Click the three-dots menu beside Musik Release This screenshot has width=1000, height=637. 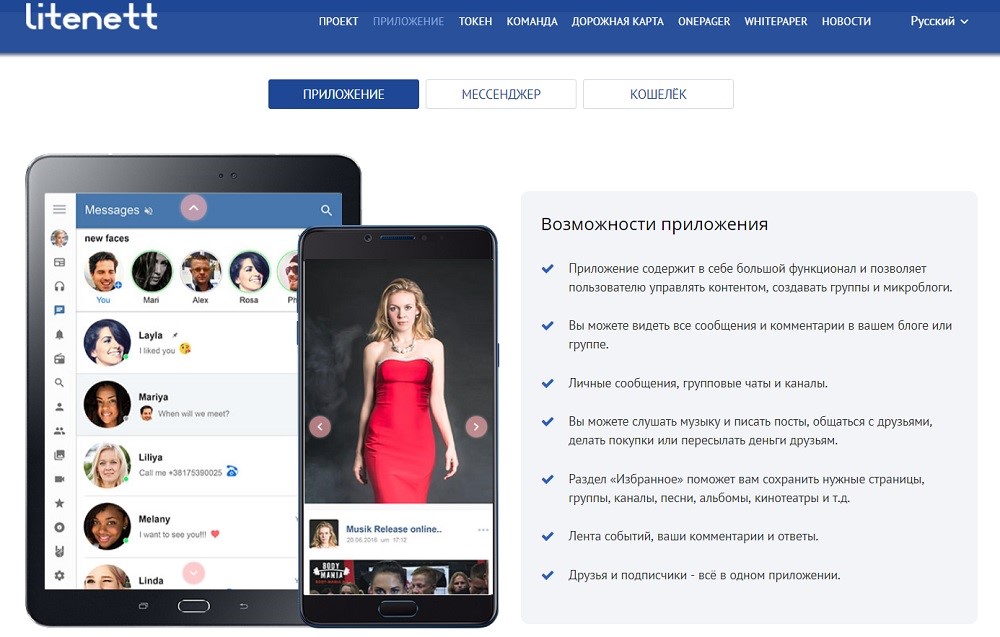[x=483, y=530]
